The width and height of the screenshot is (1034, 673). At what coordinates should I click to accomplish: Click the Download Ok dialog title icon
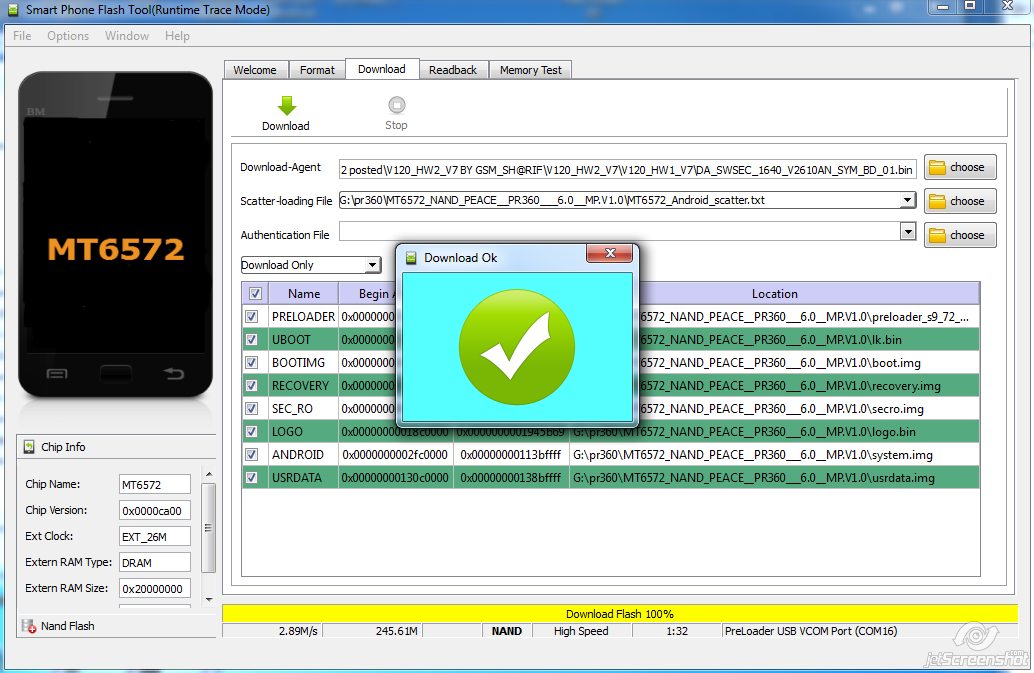pyautogui.click(x=411, y=258)
